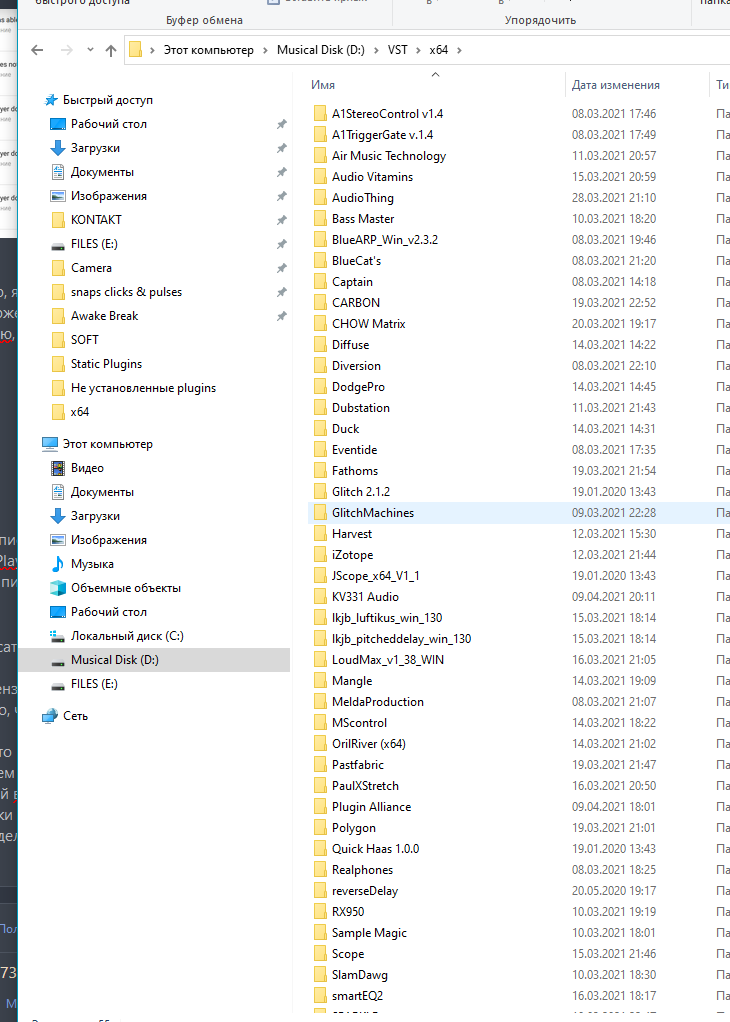Click the 'Музыка' note icon
730x1022 pixels.
(58, 564)
